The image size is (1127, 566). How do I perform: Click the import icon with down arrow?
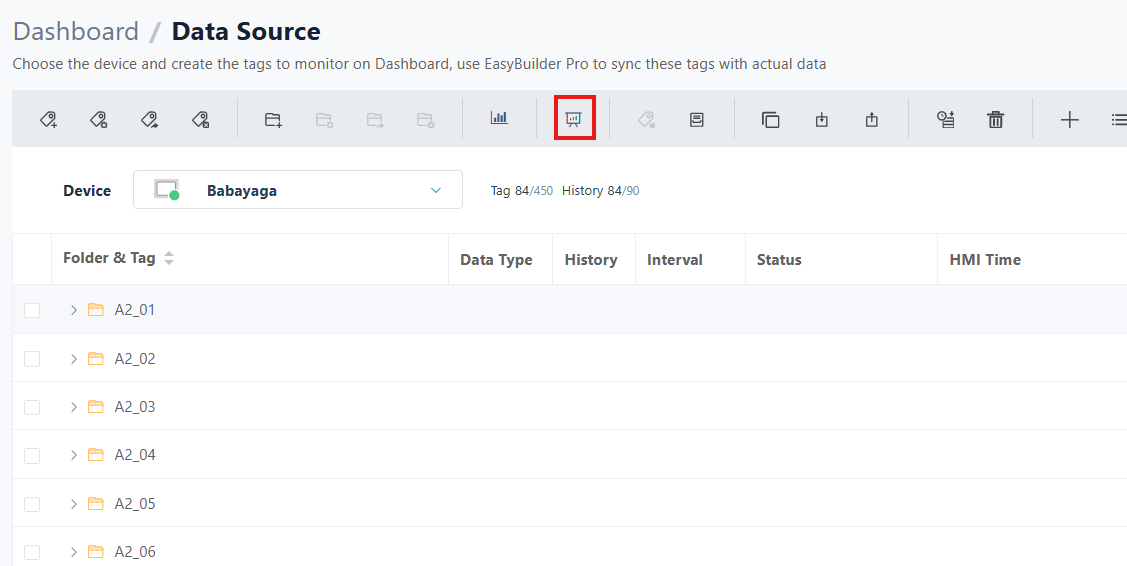tap(821, 120)
